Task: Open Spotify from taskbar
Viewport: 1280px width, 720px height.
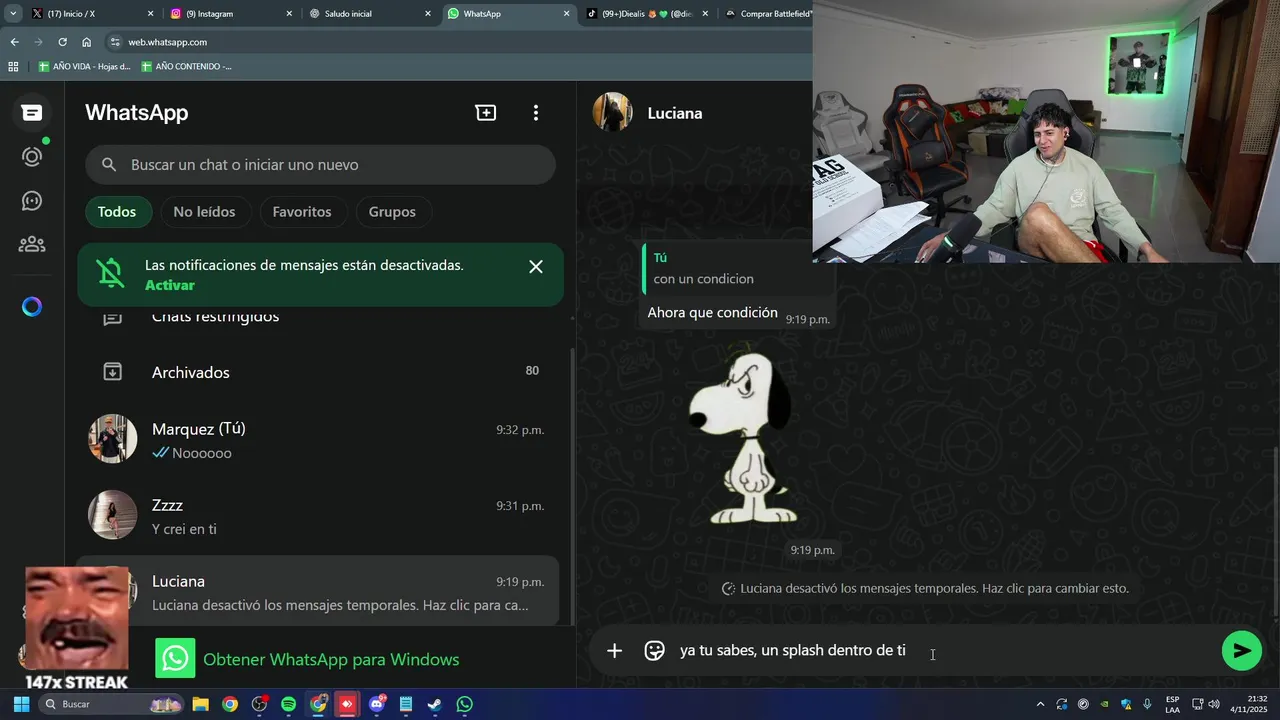Action: point(288,704)
